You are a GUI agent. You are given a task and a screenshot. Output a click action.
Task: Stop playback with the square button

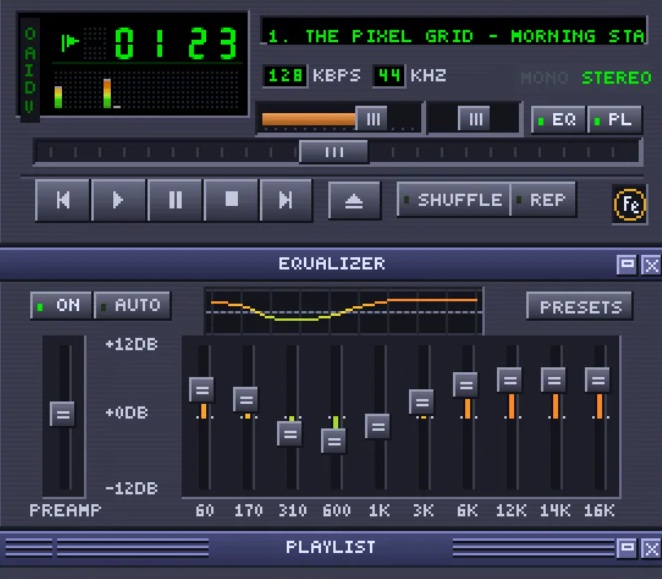tap(231, 200)
